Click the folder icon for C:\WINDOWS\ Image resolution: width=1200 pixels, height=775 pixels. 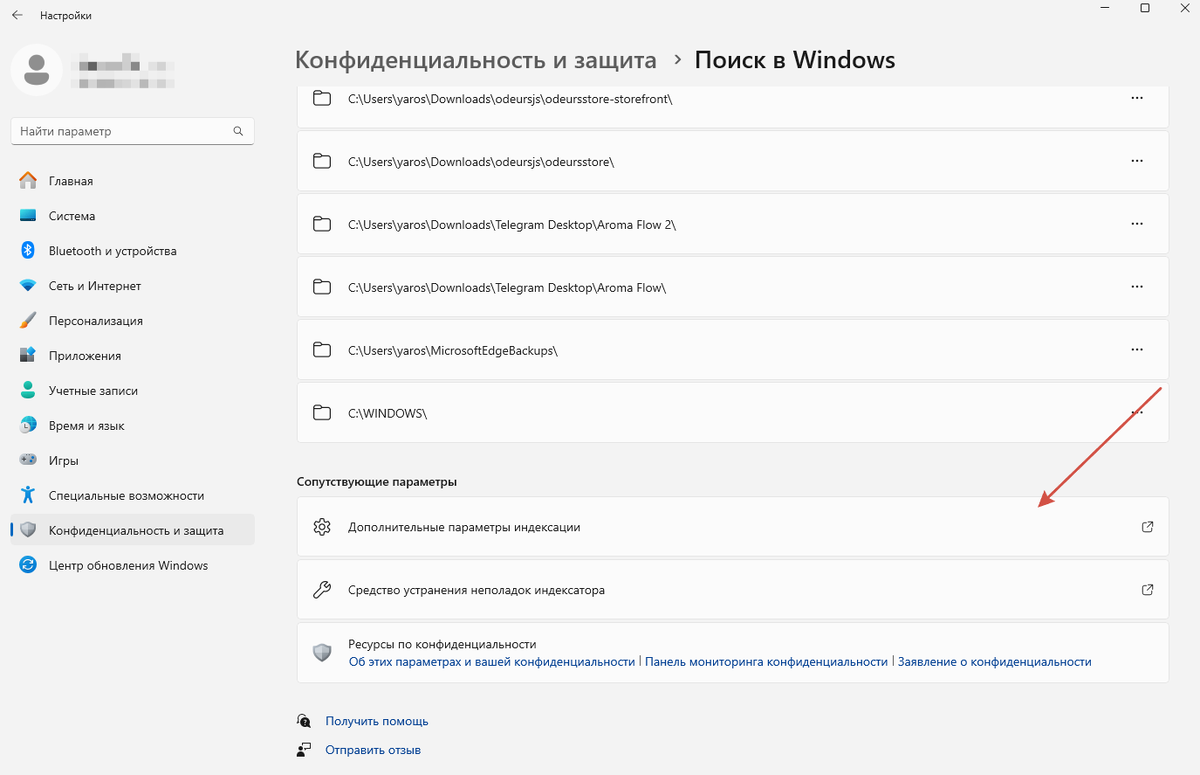pos(322,413)
